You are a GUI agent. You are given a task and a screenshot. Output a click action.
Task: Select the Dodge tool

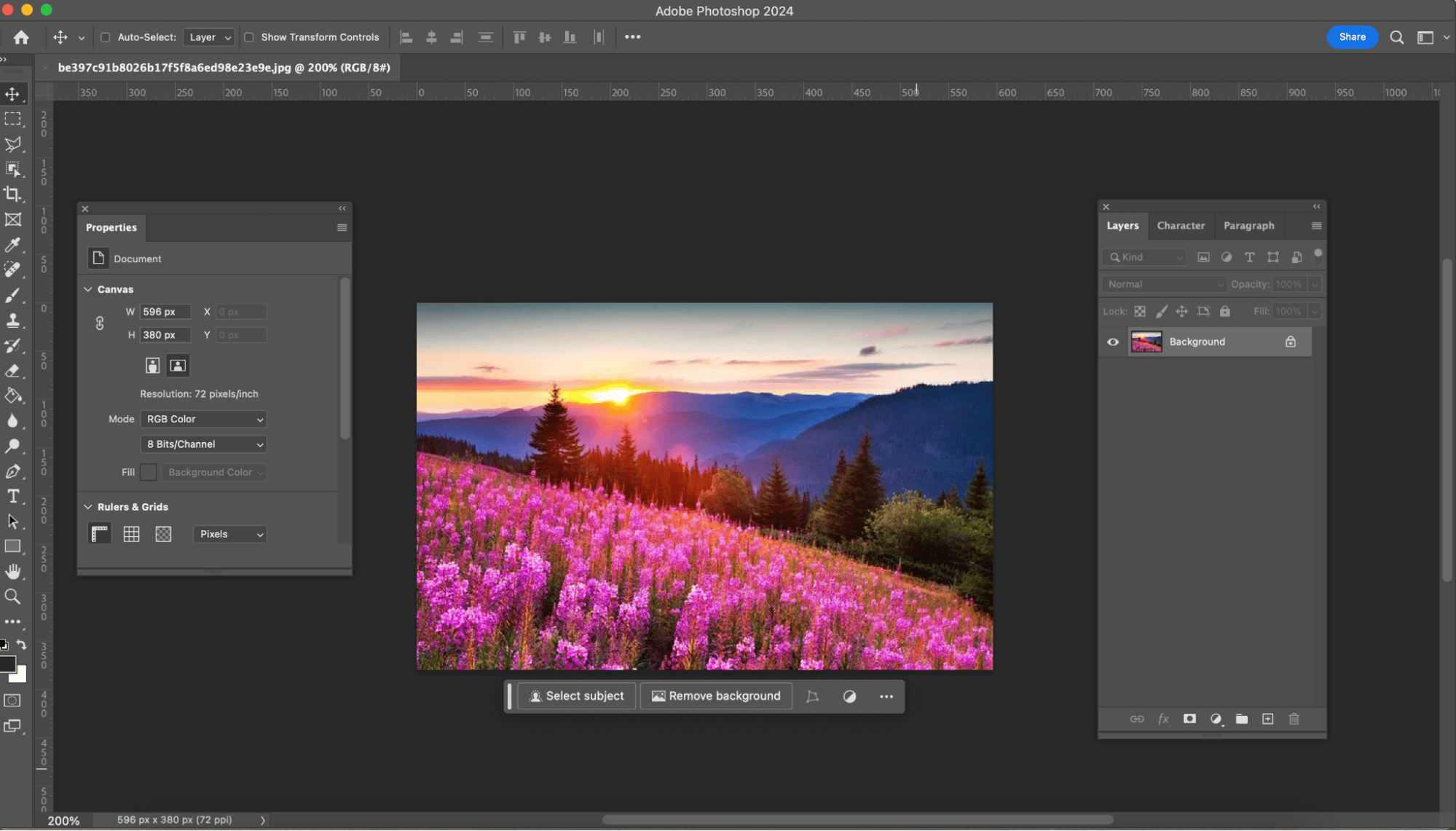[x=12, y=446]
